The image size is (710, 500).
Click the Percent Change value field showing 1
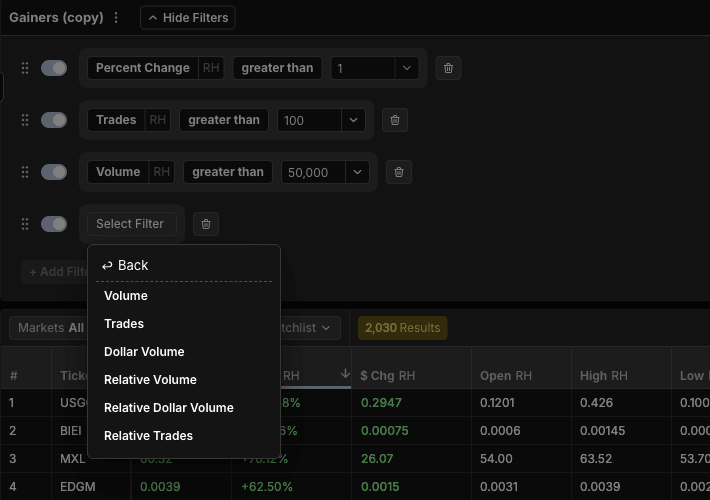tap(363, 68)
